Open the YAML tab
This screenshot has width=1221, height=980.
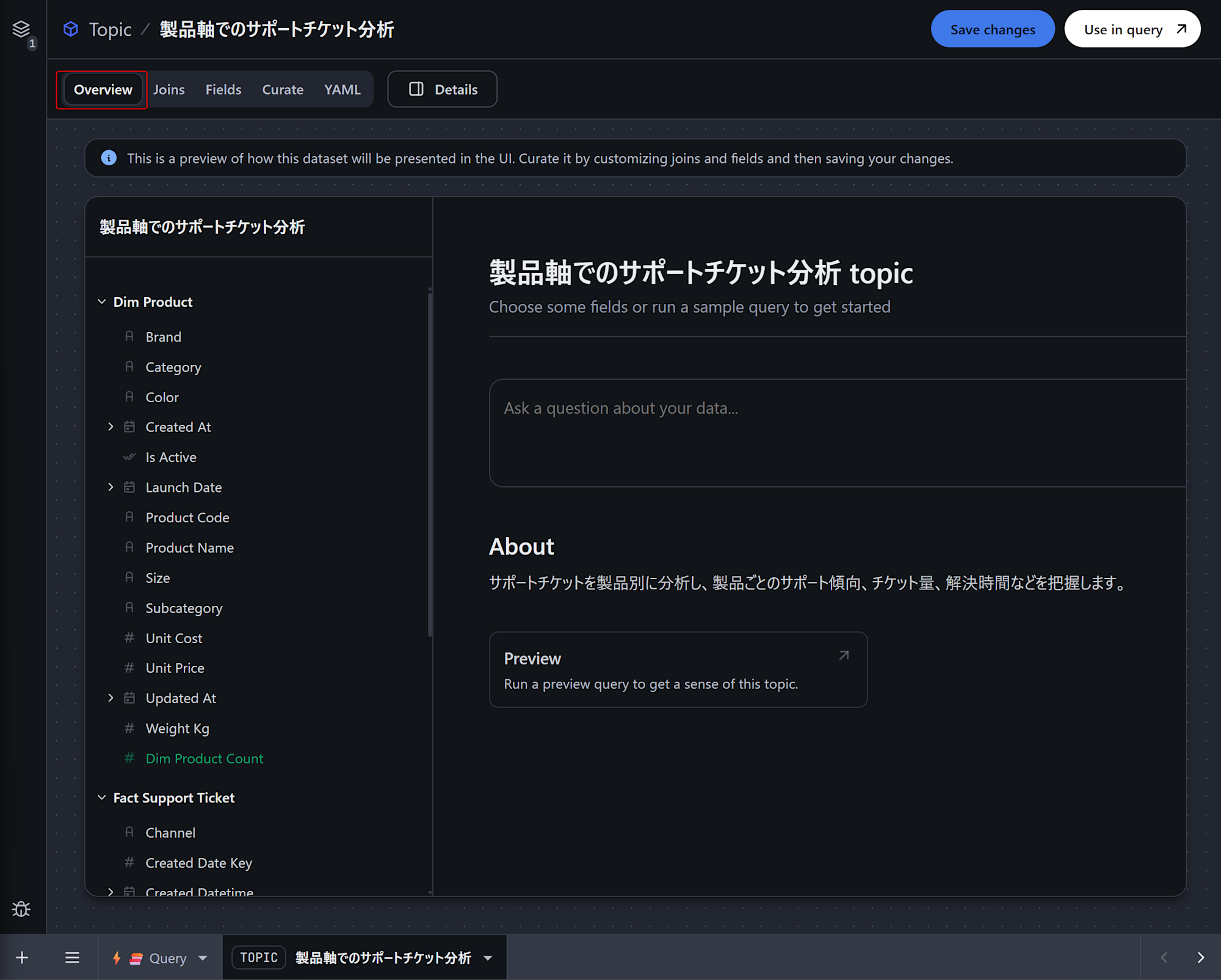click(x=342, y=90)
